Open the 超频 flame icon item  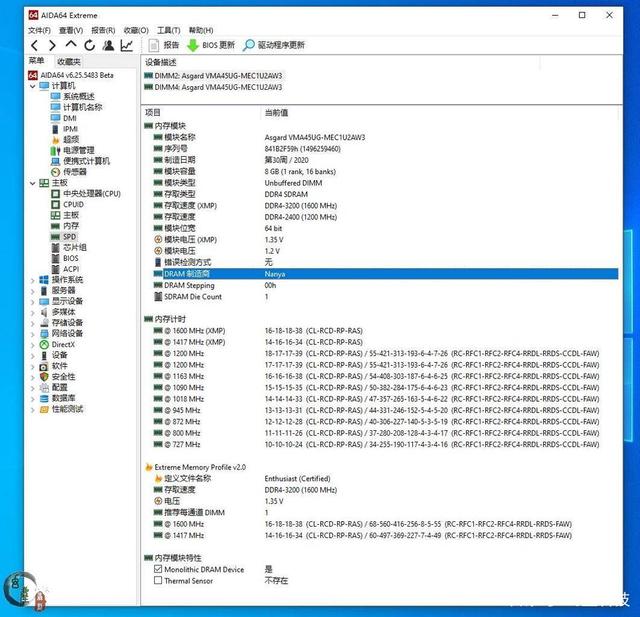coord(56,140)
